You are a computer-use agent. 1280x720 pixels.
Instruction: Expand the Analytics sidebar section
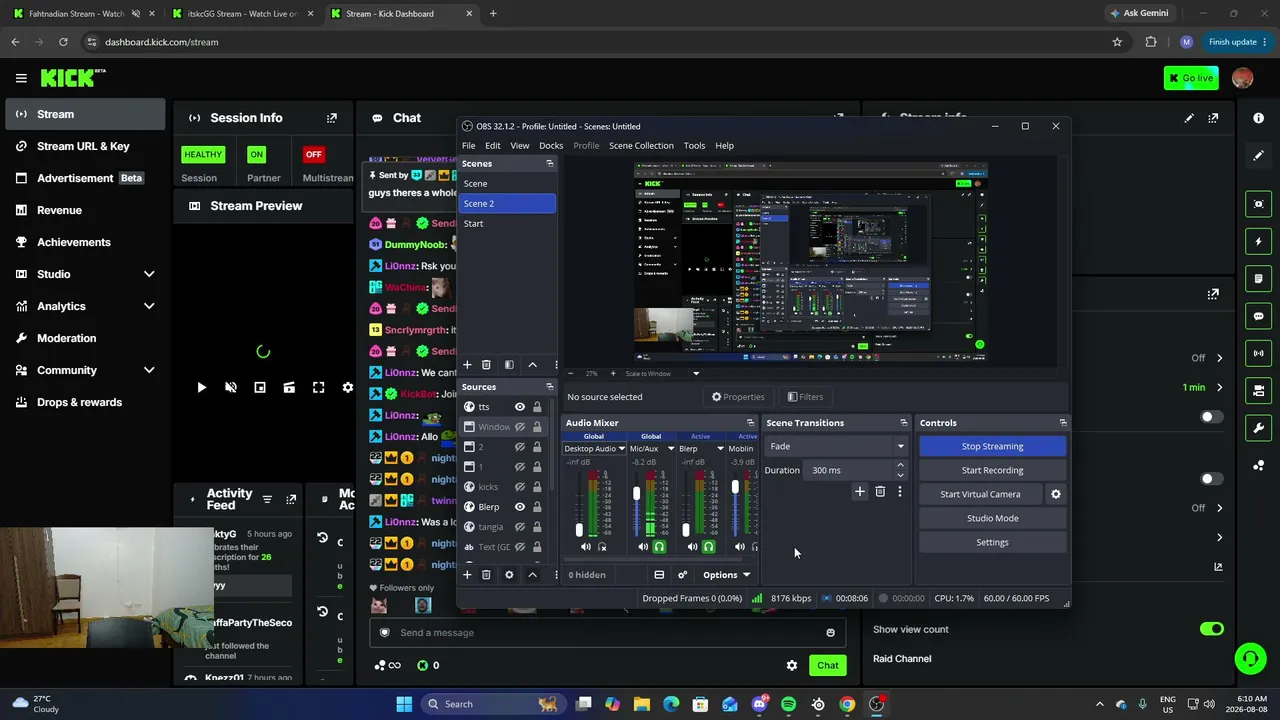tap(149, 306)
